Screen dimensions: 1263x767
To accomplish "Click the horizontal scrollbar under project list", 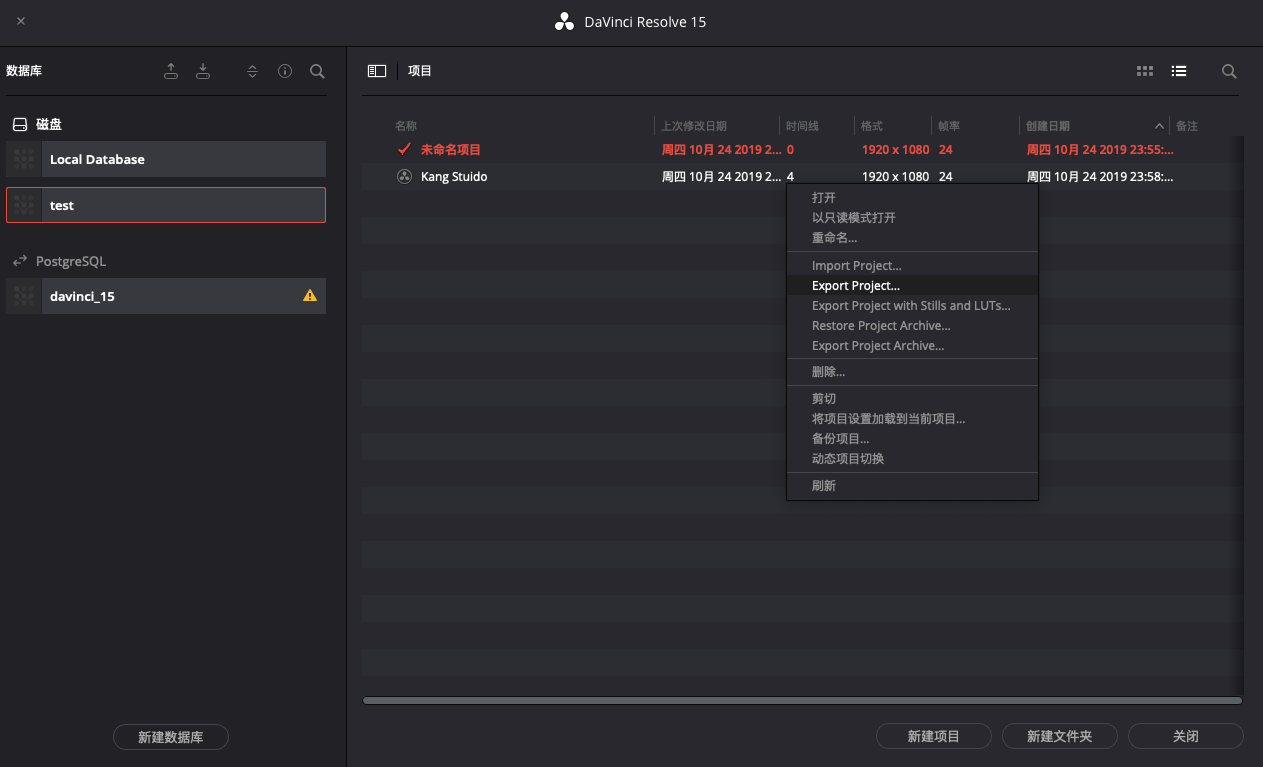I will tap(802, 701).
